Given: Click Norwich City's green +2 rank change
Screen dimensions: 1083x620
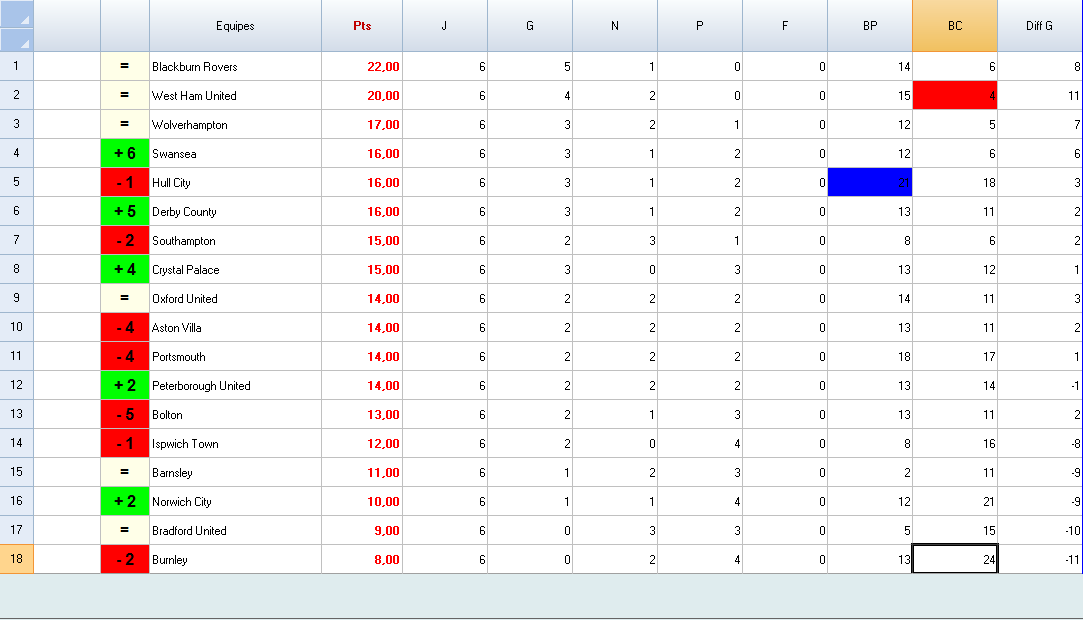Looking at the screenshot, I should [125, 501].
